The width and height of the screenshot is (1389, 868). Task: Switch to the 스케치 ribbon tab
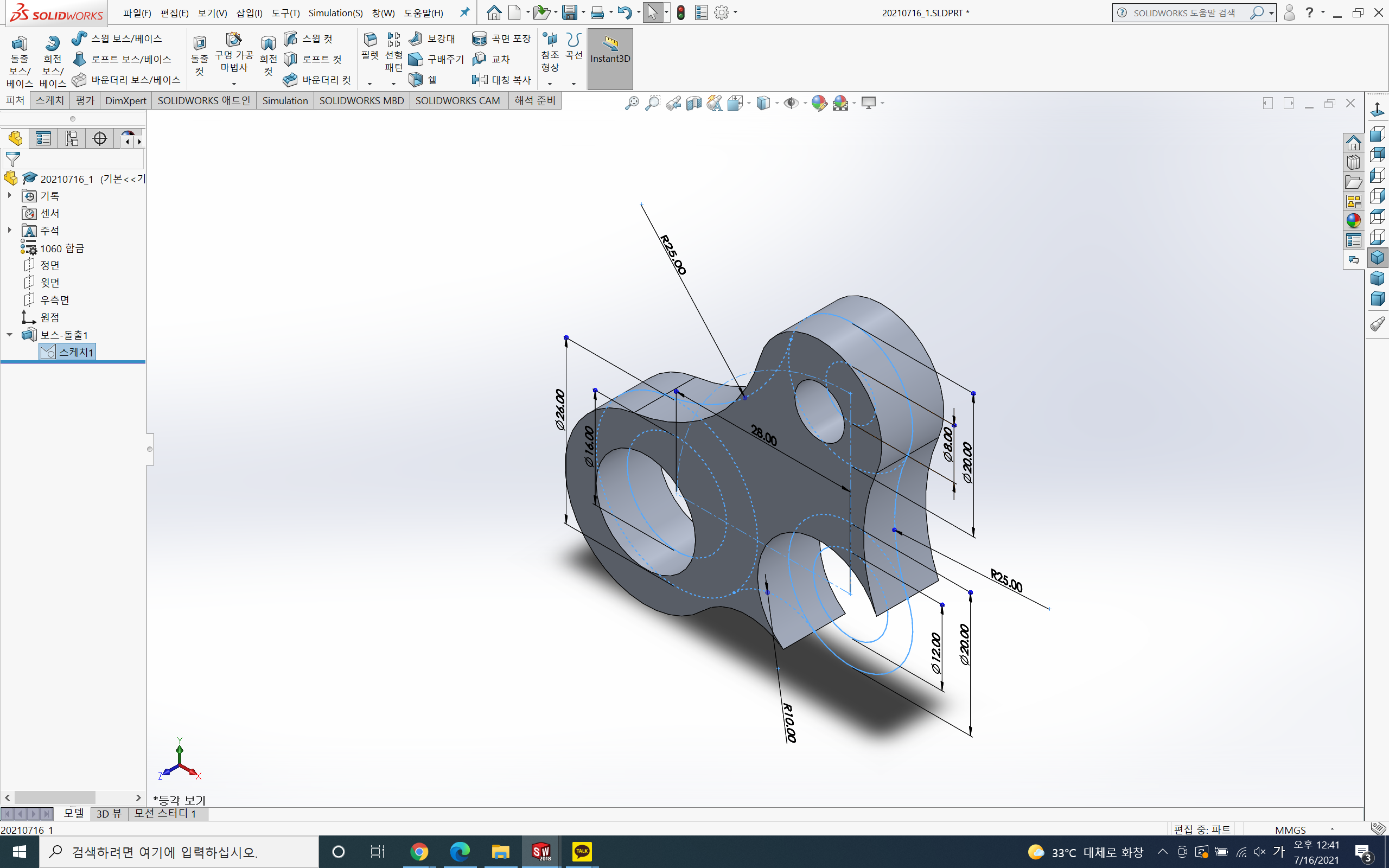[x=50, y=100]
